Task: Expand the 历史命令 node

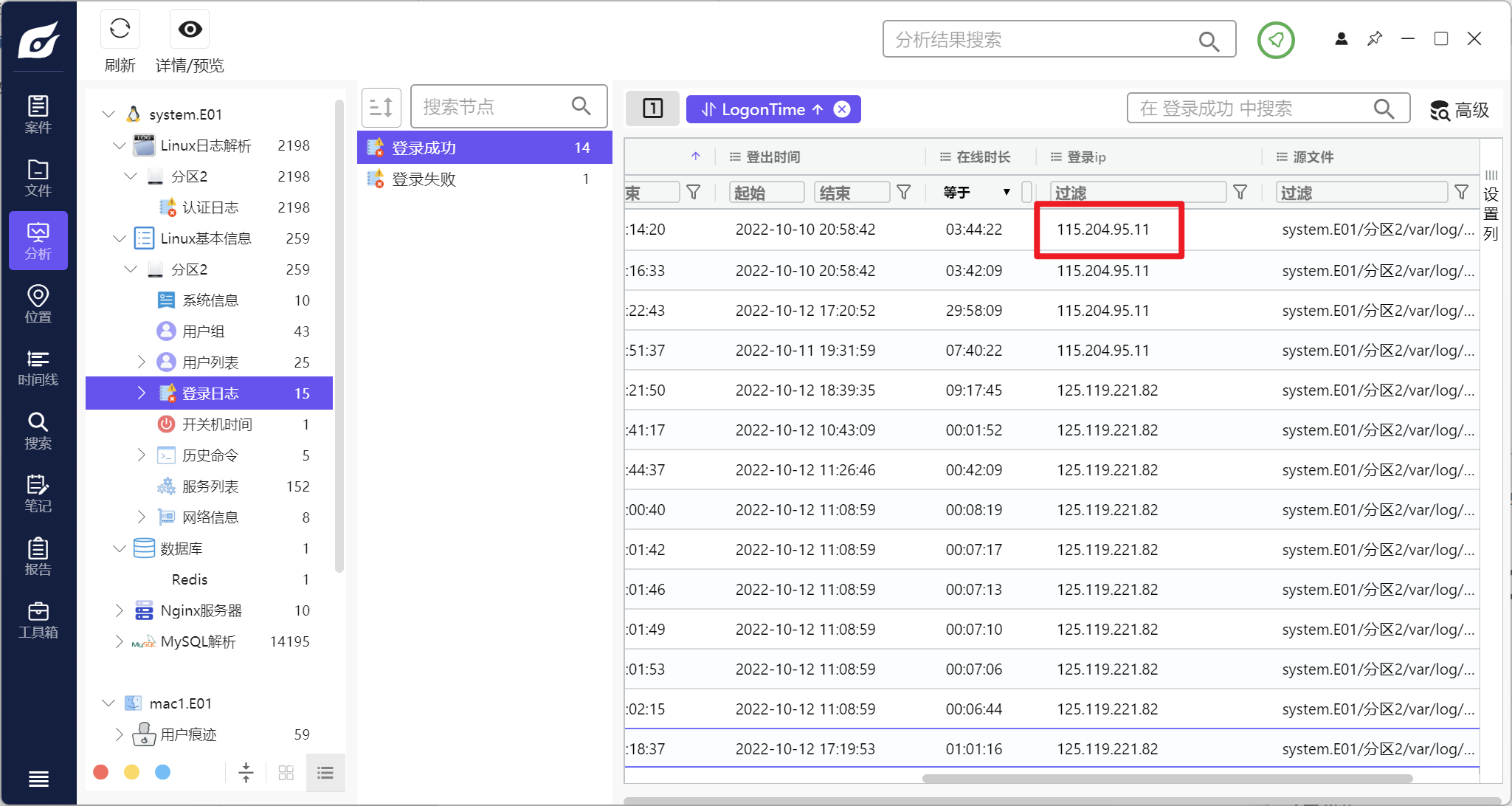Action: pyautogui.click(x=142, y=455)
